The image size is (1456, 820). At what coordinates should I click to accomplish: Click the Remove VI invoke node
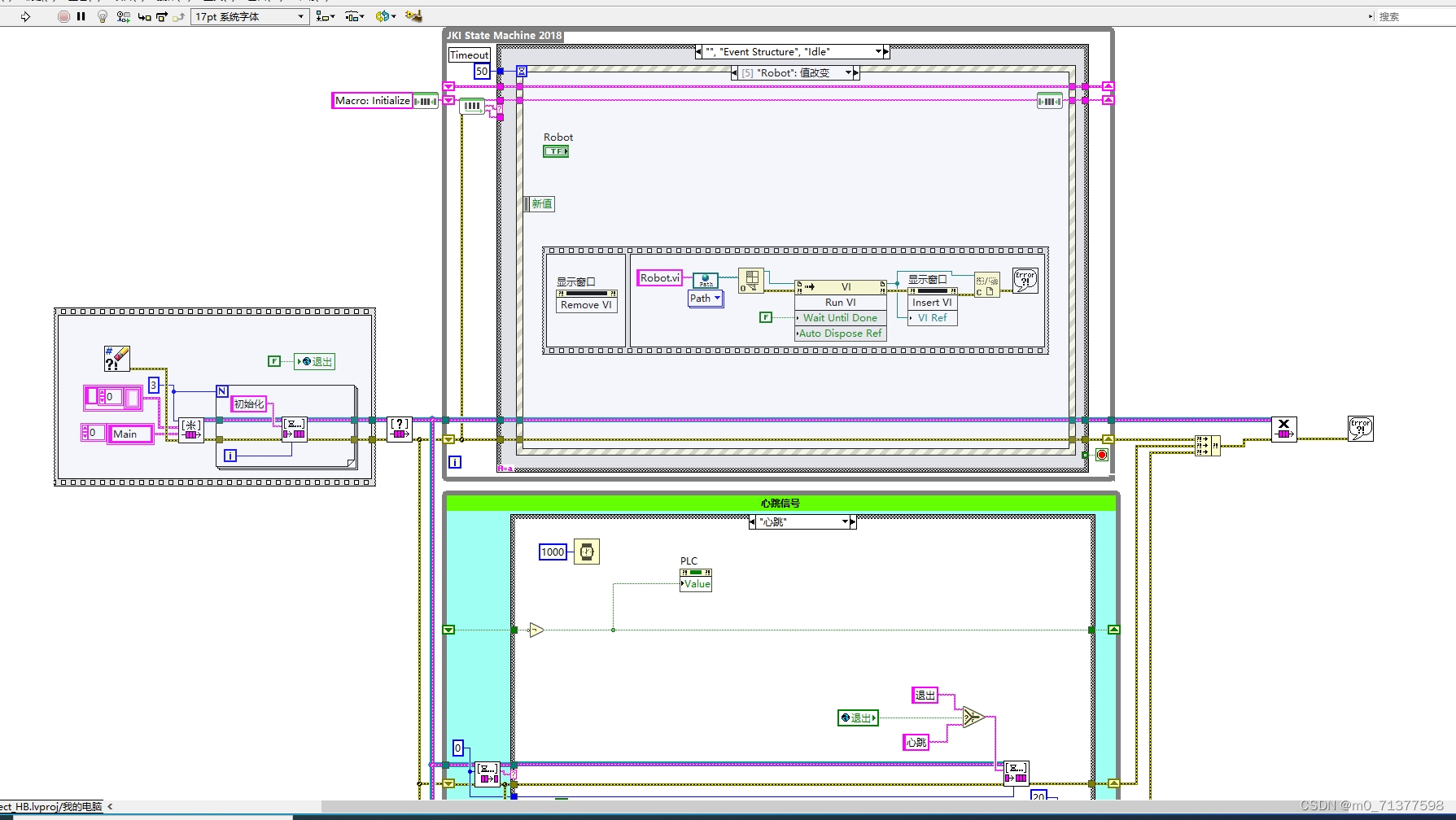(x=586, y=305)
